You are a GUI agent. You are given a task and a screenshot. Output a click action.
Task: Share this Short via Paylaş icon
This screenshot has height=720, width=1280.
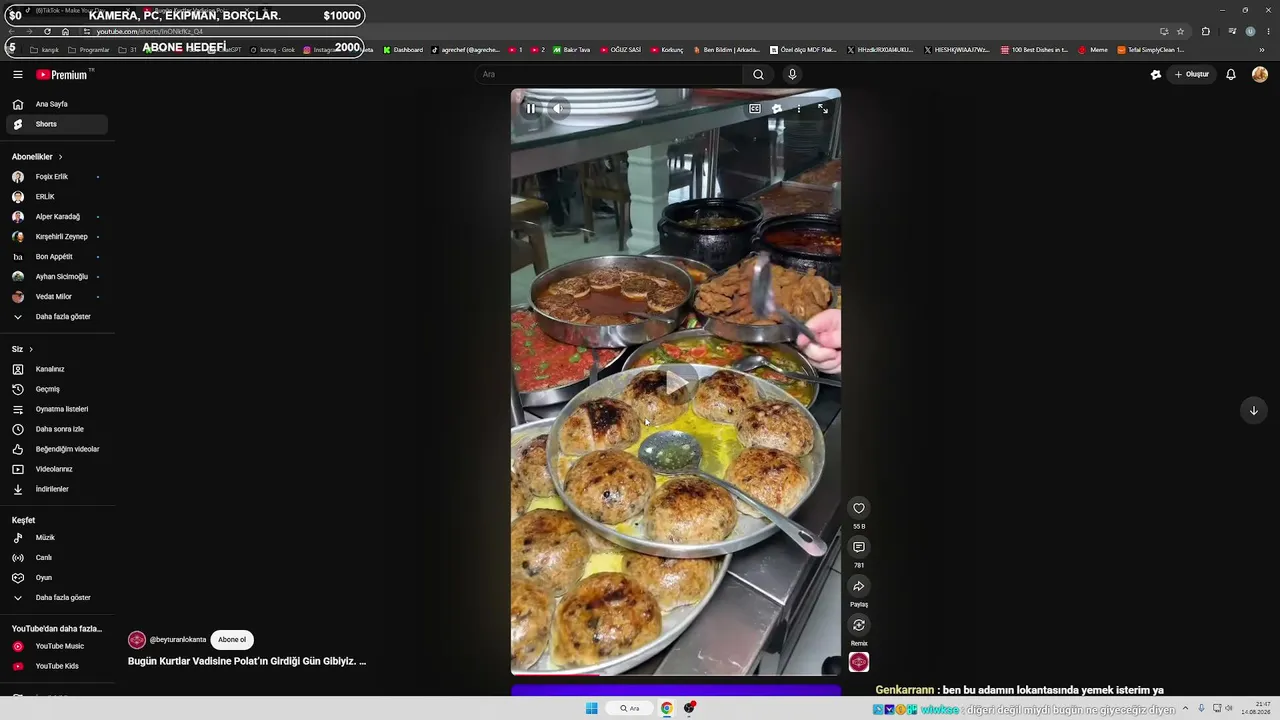point(859,586)
